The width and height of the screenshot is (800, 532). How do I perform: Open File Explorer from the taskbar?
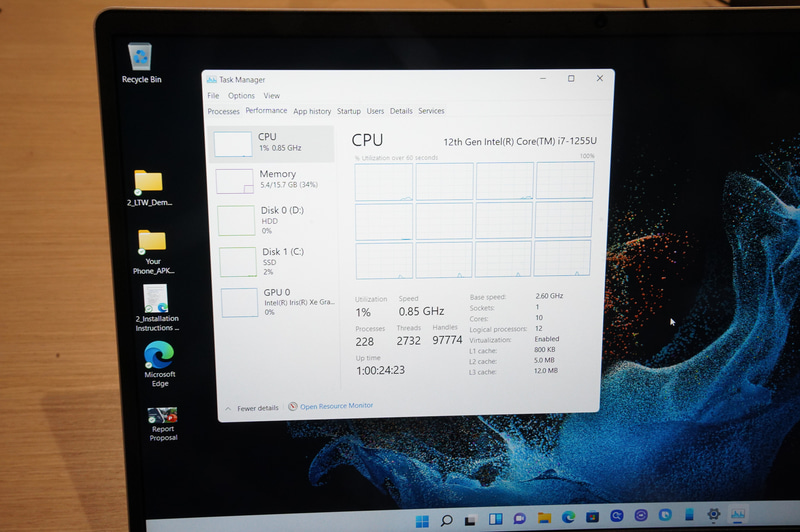point(544,518)
